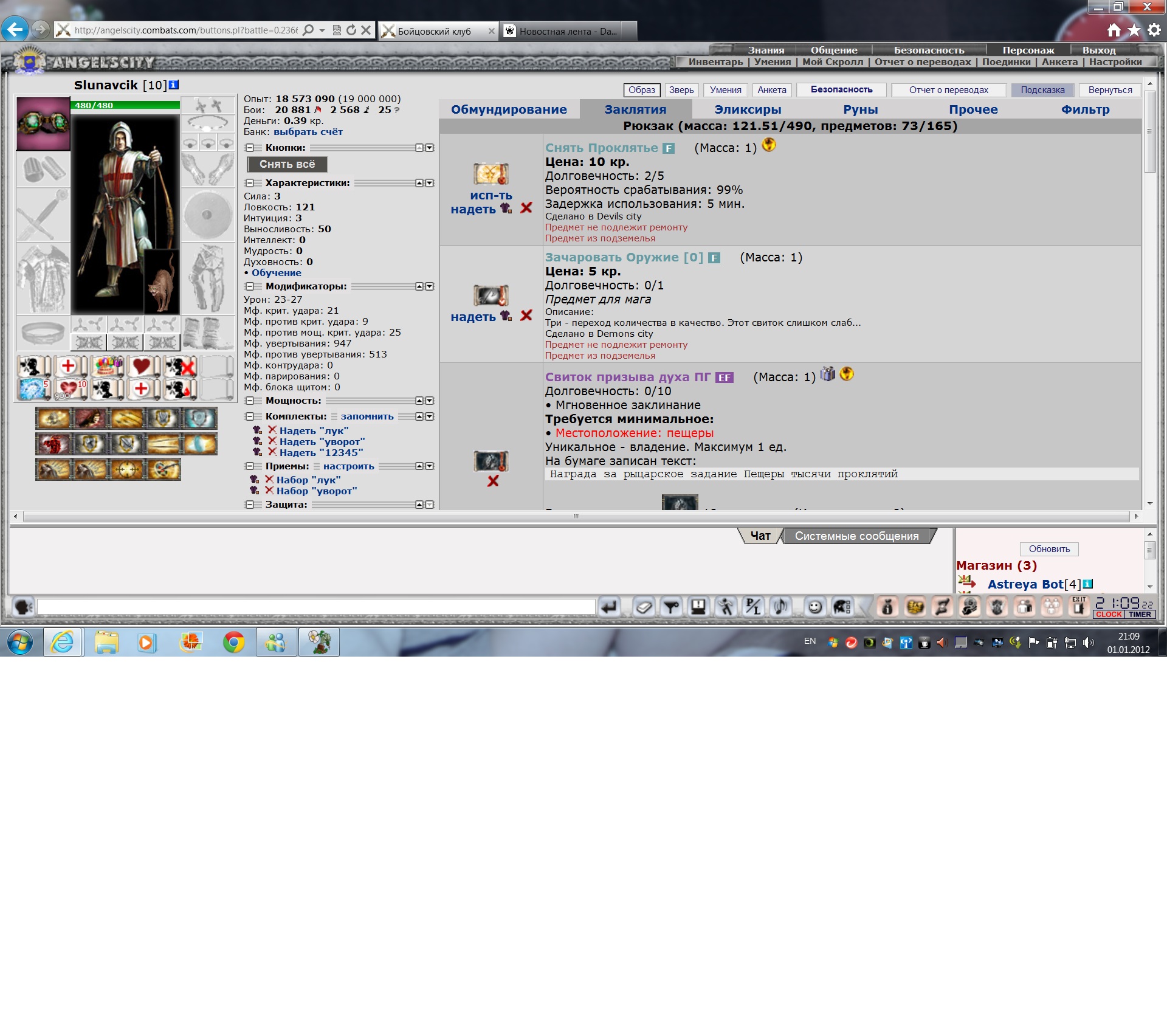Click the запомнить link in Комплекты
The width and height of the screenshot is (1167, 1036).
[367, 416]
